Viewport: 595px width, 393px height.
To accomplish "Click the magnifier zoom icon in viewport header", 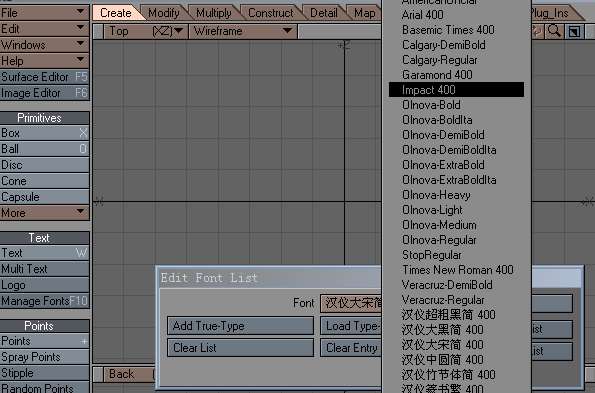I will click(554, 31).
